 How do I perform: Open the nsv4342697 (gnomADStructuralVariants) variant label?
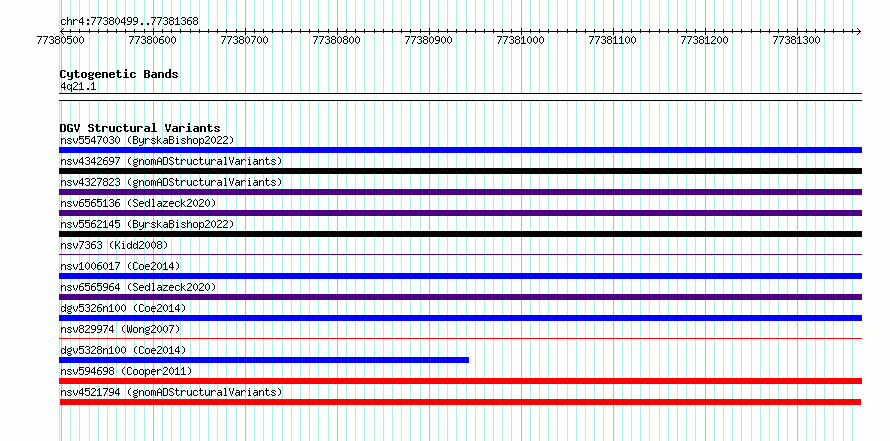171,161
